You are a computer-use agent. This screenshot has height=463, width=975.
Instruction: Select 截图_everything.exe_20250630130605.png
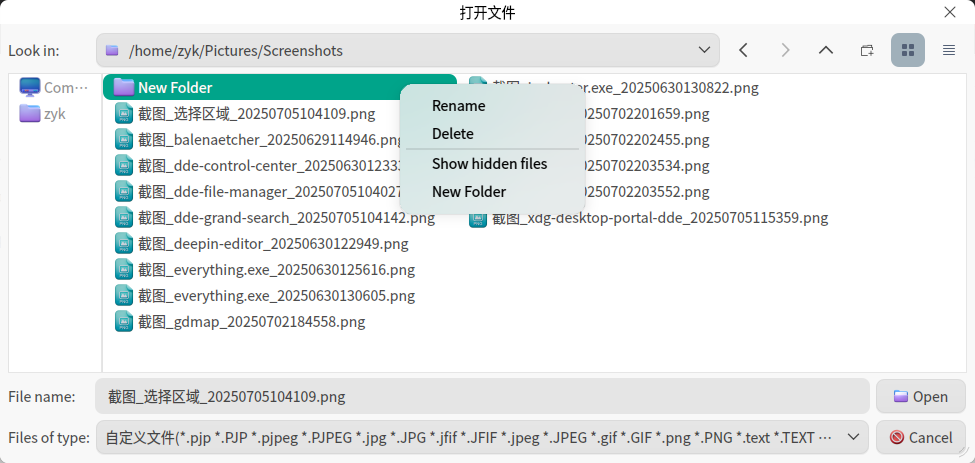pyautogui.click(x=265, y=296)
